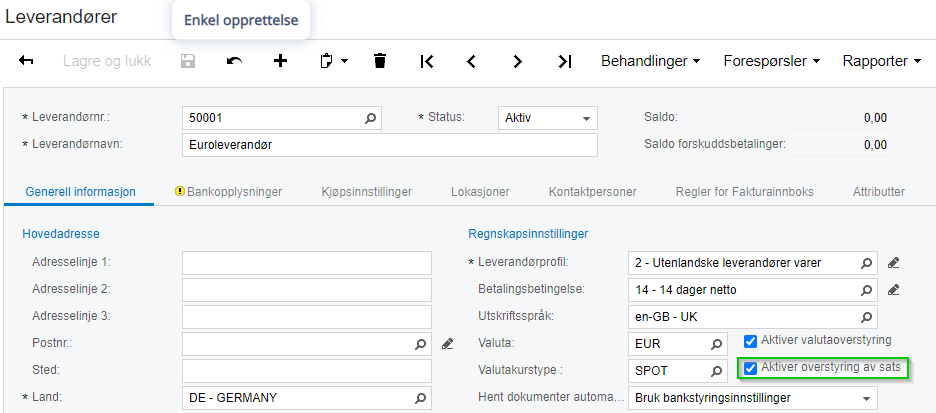Expand the Forespørsler menu

(772, 61)
